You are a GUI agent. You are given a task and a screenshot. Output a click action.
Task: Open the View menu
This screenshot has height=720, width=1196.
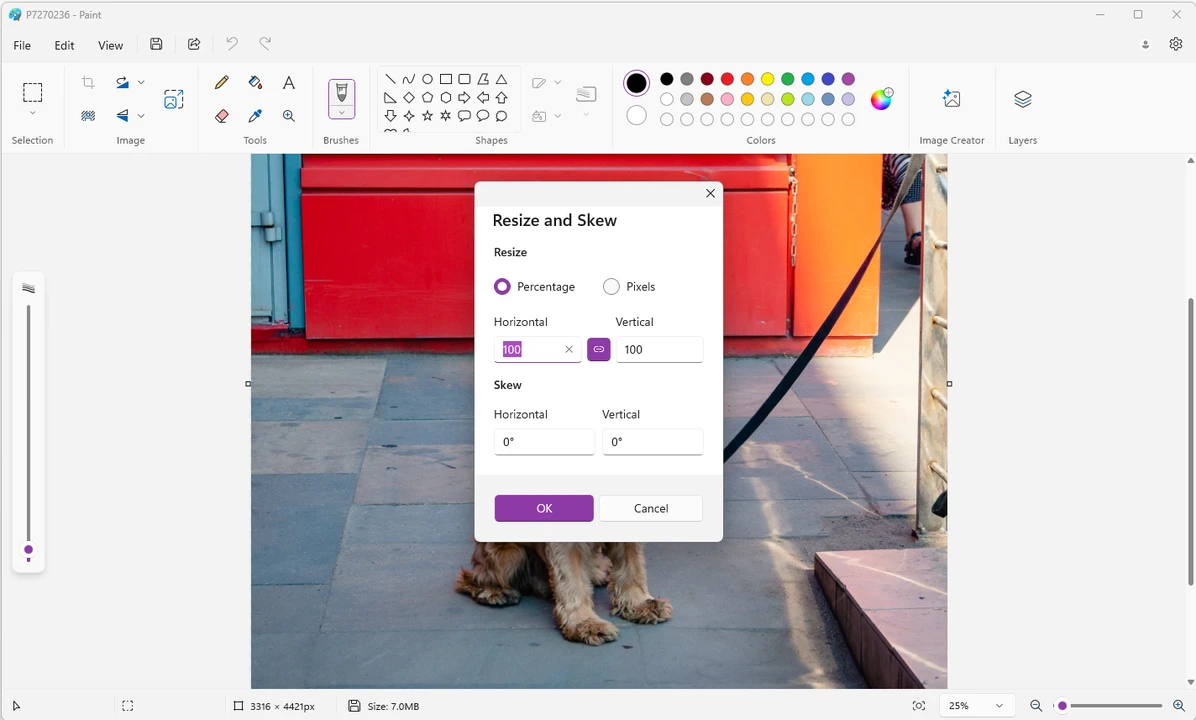click(x=110, y=45)
